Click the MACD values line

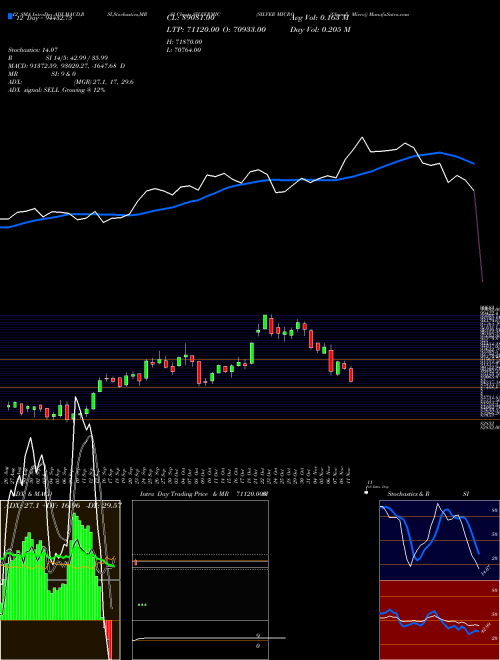click(66, 66)
